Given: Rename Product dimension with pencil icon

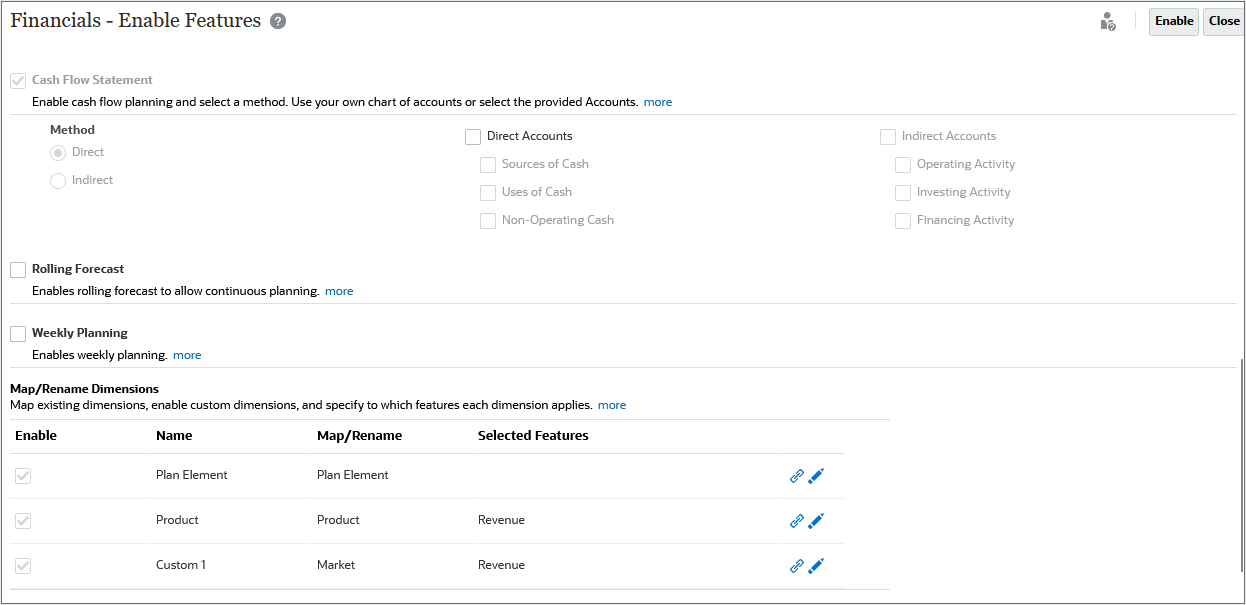Looking at the screenshot, I should click(816, 521).
